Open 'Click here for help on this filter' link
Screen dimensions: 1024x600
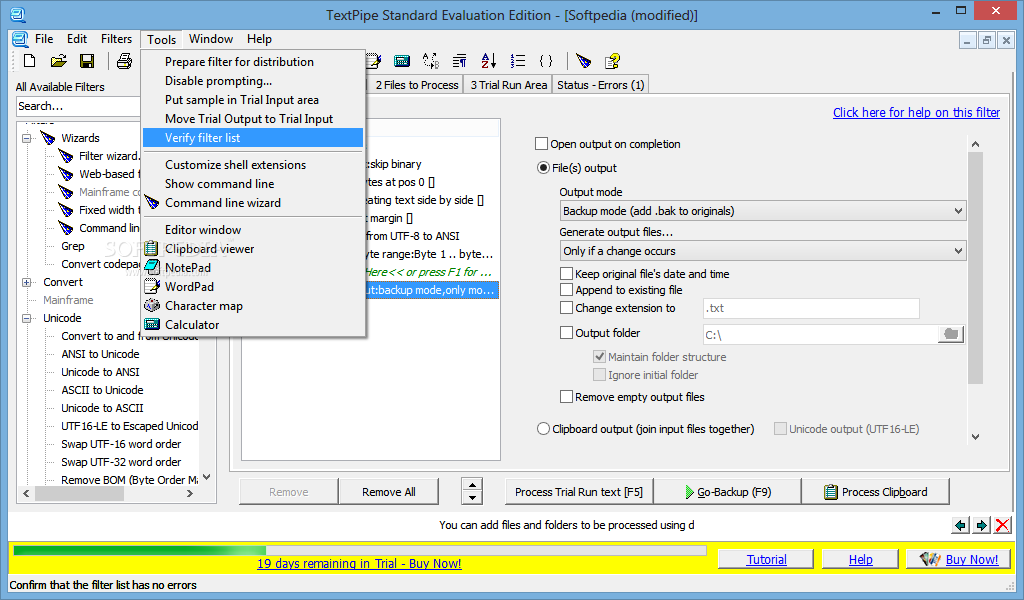point(916,112)
